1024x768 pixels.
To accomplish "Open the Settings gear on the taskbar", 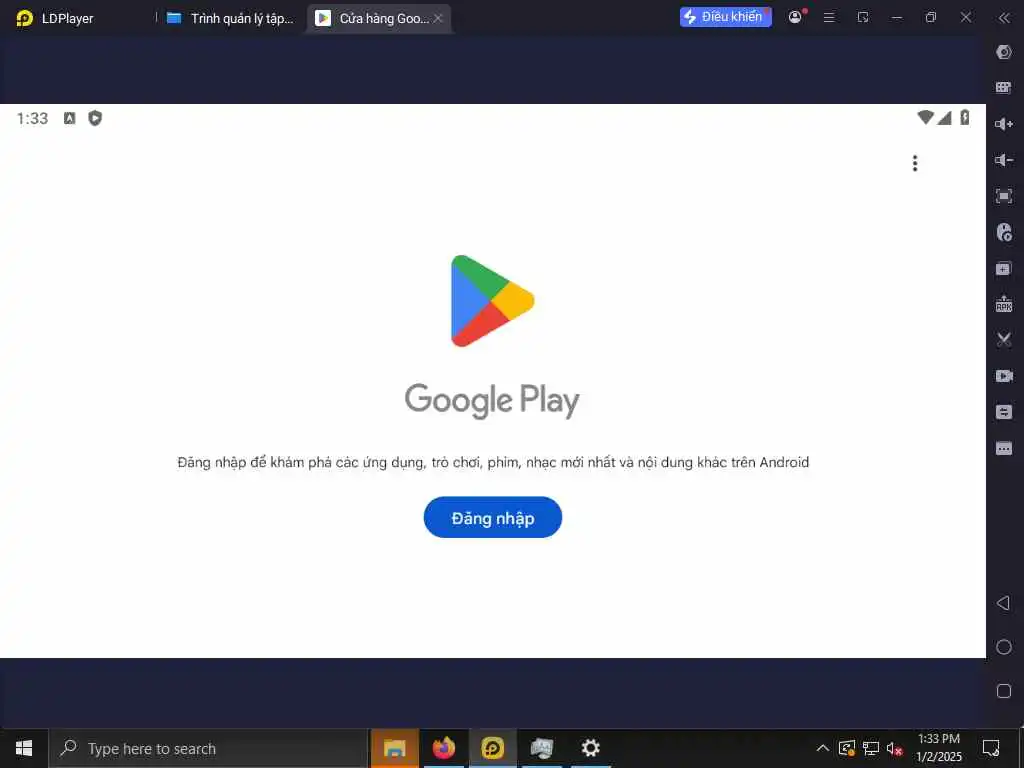I will pyautogui.click(x=590, y=748).
